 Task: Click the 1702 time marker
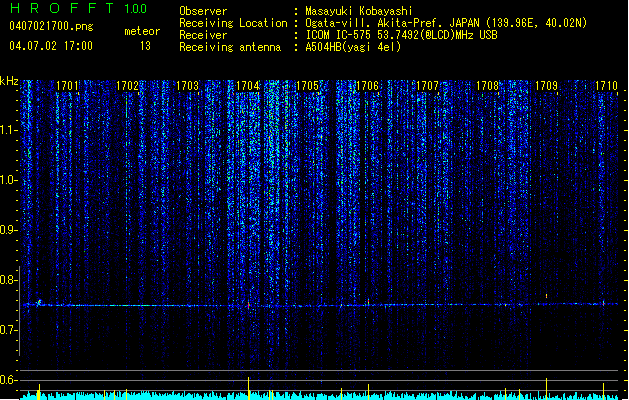tap(127, 86)
